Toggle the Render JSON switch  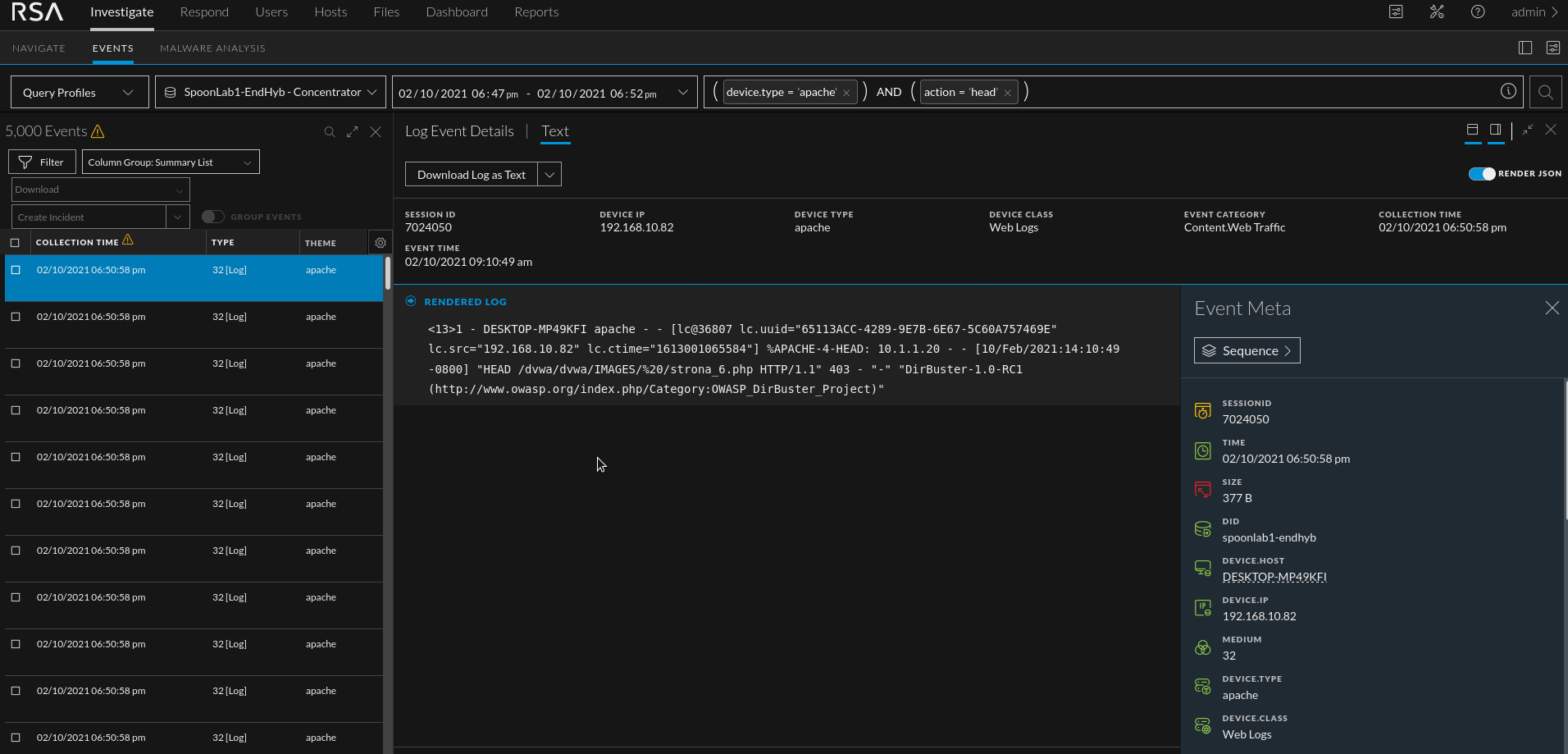pyautogui.click(x=1481, y=174)
